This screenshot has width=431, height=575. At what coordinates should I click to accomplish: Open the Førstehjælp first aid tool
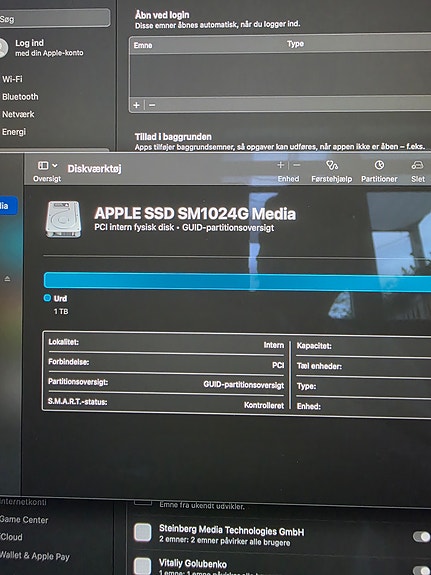[x=332, y=166]
